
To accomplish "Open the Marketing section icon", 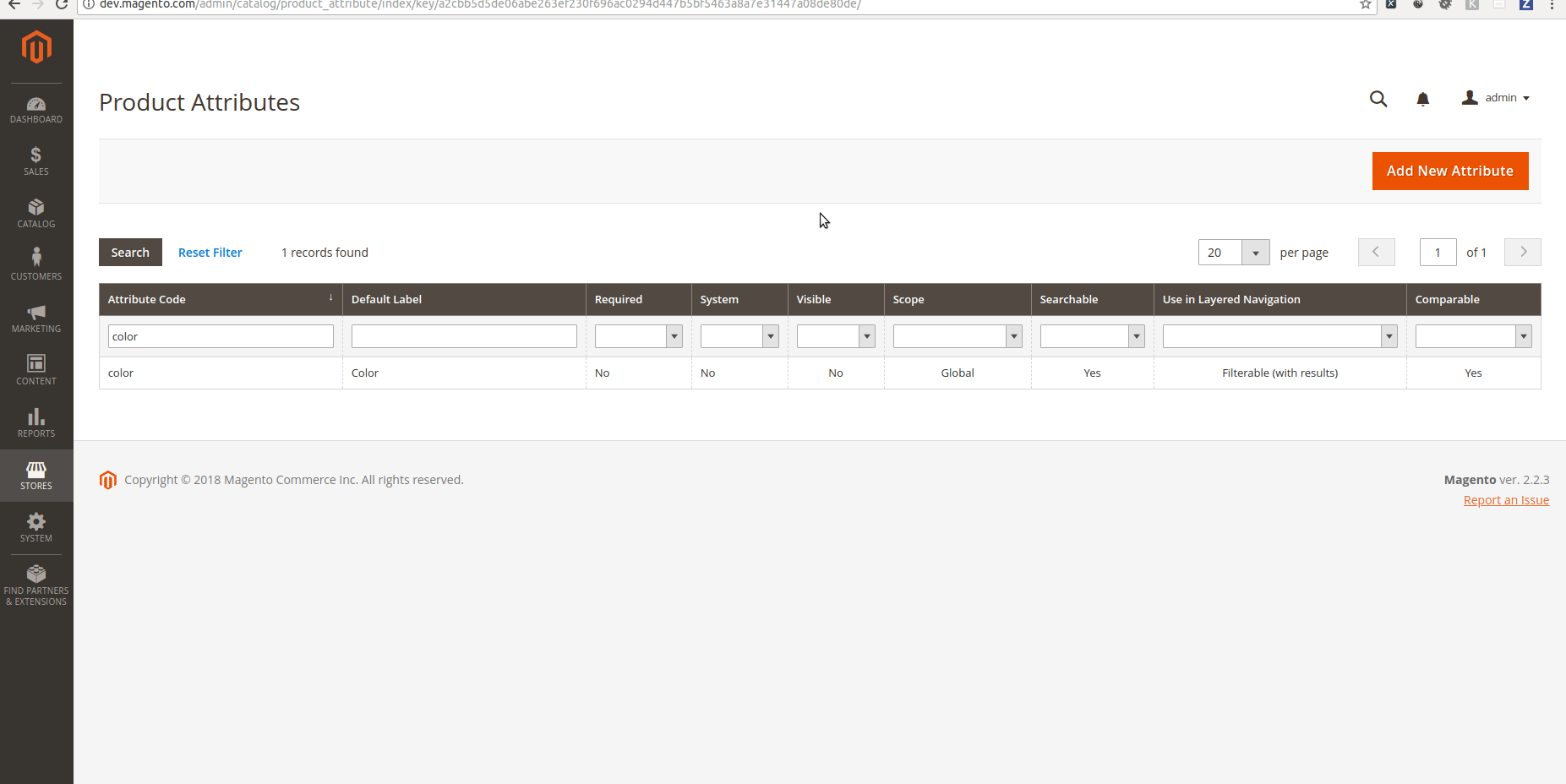I will [35, 318].
